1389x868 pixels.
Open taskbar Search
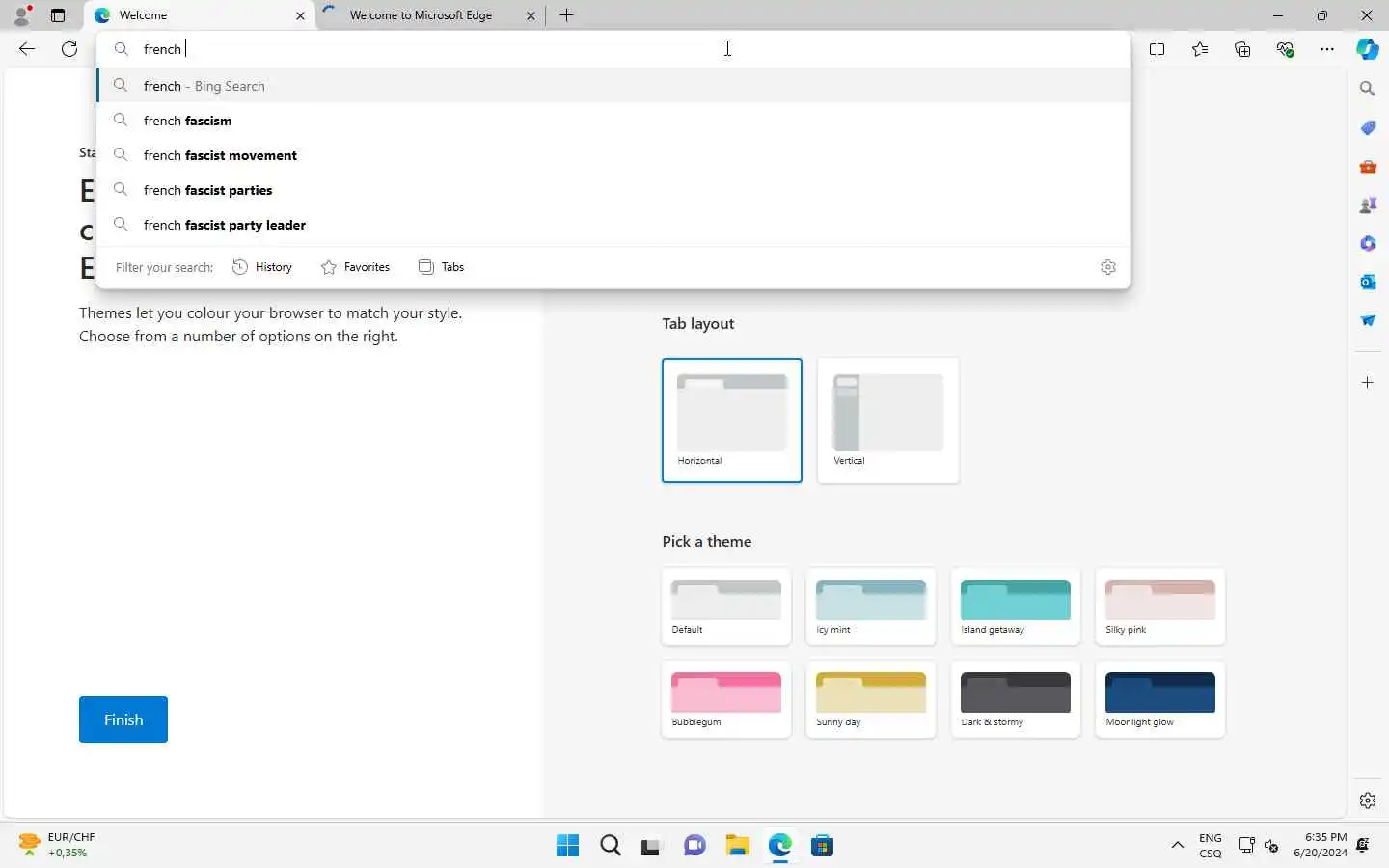tap(610, 846)
